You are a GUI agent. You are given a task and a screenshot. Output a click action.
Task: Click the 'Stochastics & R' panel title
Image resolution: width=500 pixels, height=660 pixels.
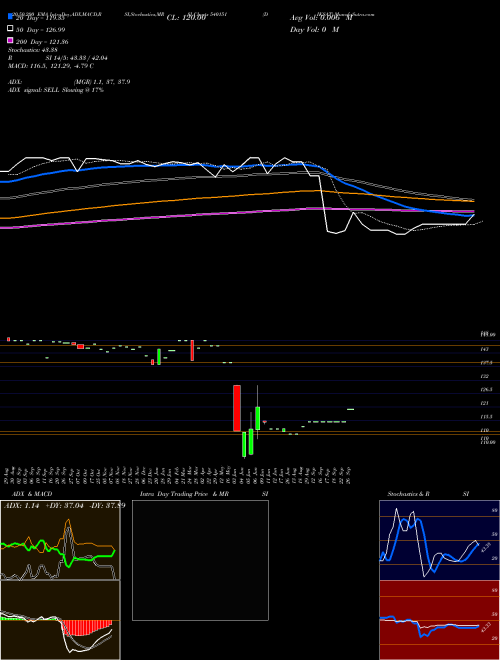[409, 494]
